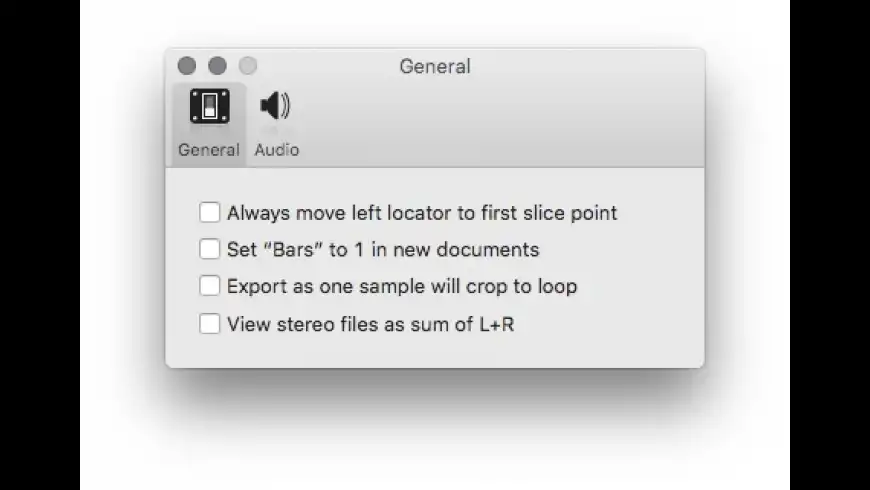Select the General tab label
Viewport: 870px width, 490px height.
[x=209, y=150]
